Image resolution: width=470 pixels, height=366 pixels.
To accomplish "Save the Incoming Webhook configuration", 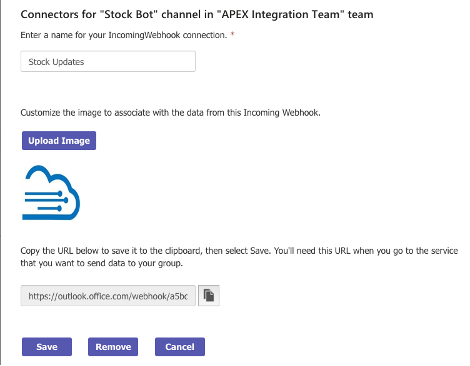I will pyautogui.click(x=47, y=347).
